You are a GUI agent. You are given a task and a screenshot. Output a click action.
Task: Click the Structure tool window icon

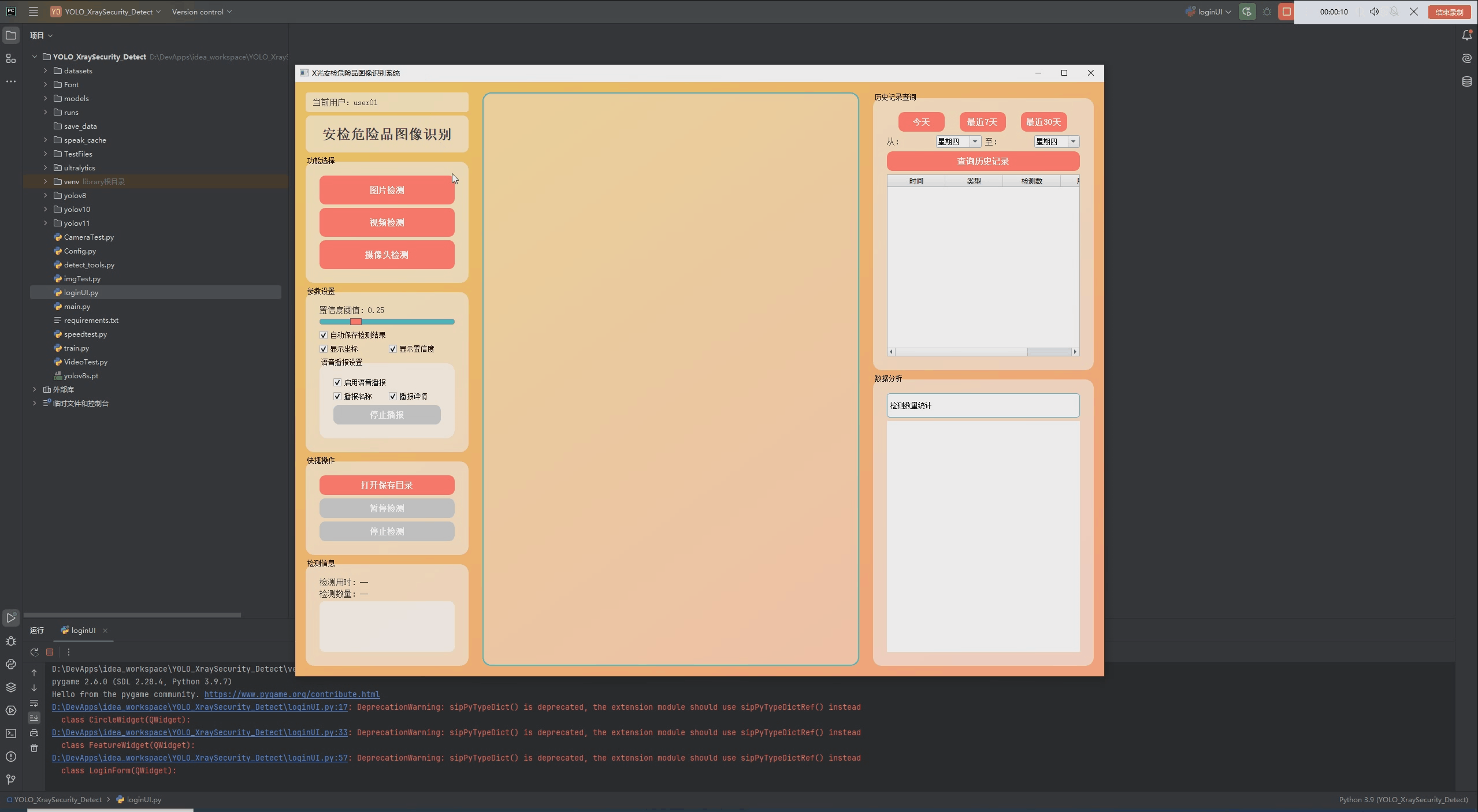pyautogui.click(x=11, y=58)
